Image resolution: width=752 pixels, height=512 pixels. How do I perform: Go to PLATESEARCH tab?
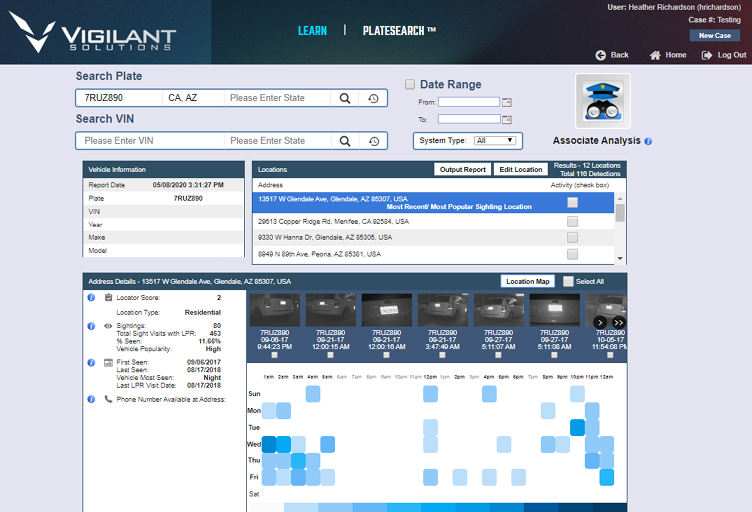point(399,31)
